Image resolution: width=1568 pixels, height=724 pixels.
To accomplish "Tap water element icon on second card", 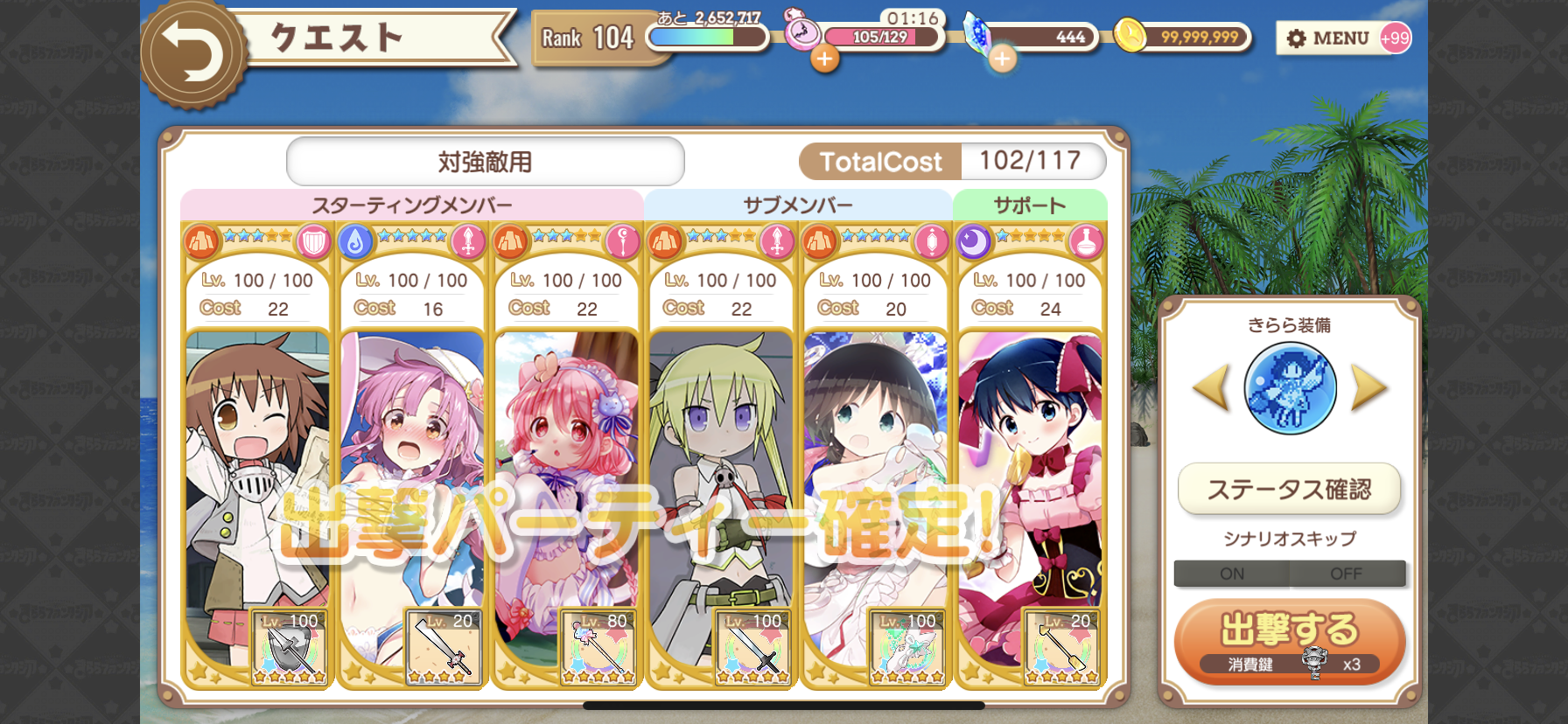I will (355, 241).
